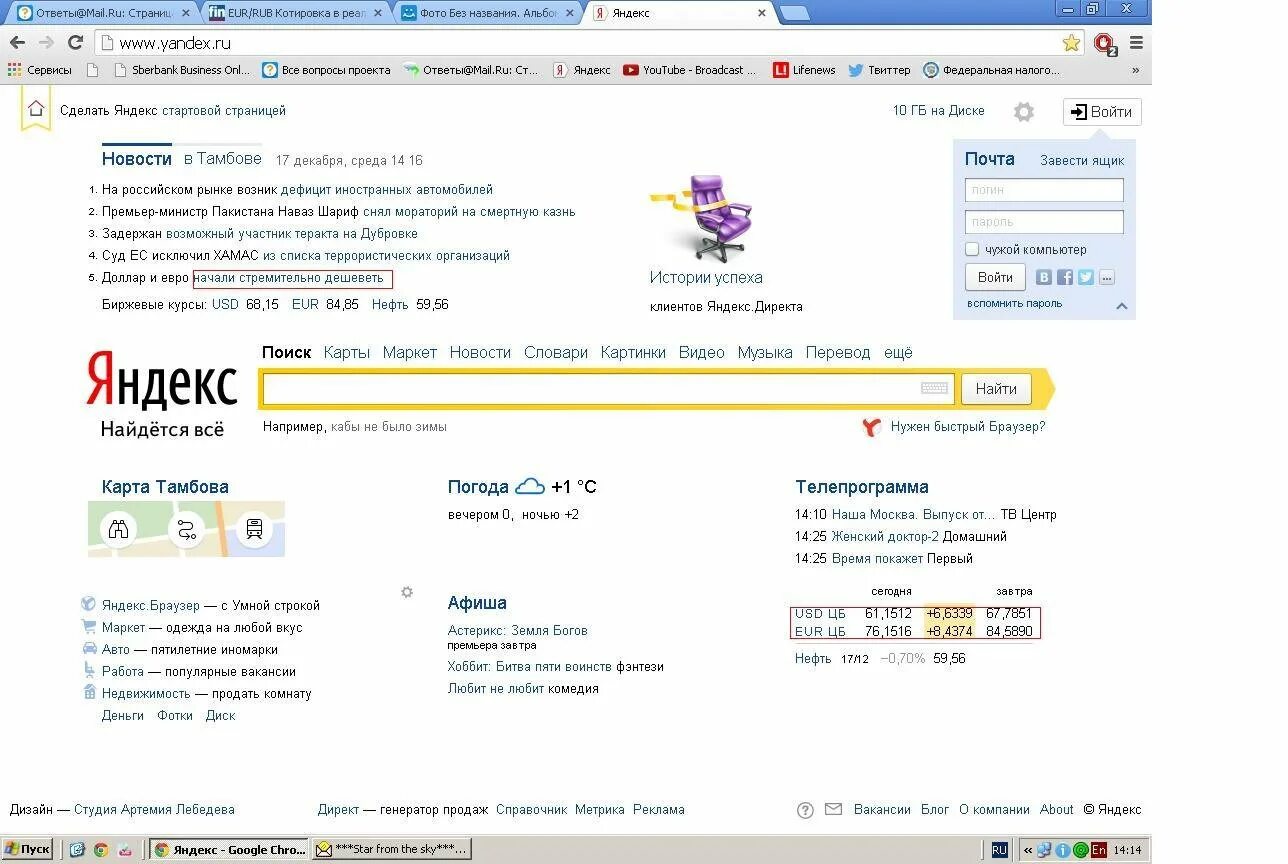Click the red extension icon near address bar
1288x864 pixels.
tap(1104, 44)
